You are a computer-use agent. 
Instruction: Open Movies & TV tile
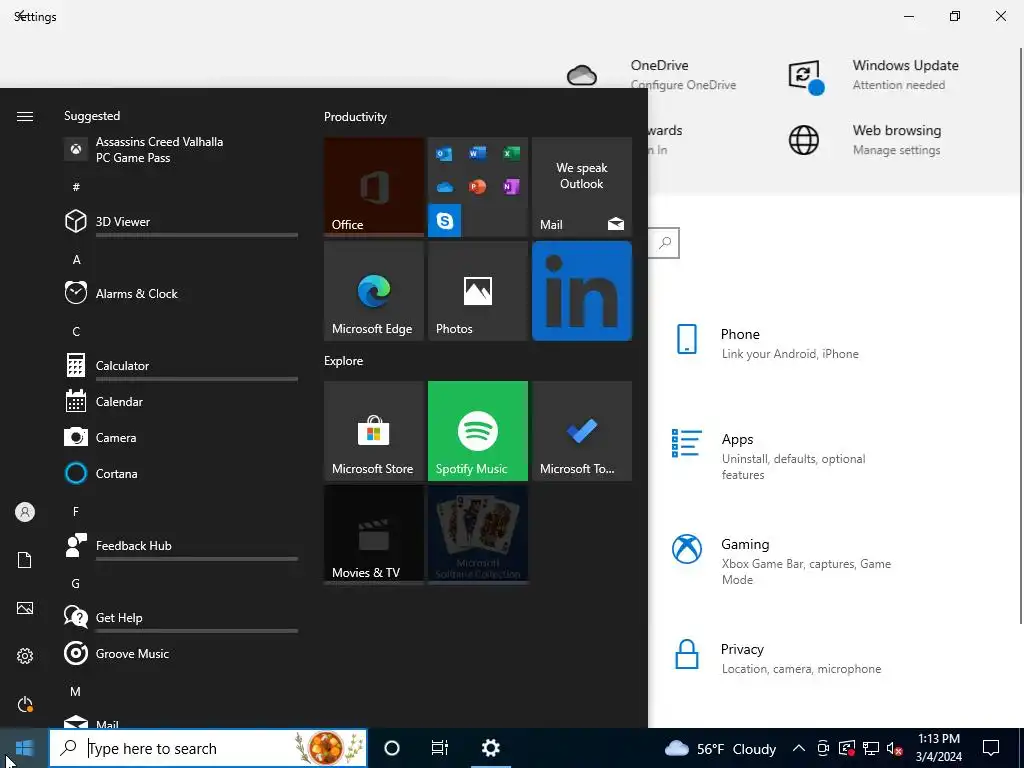point(374,534)
